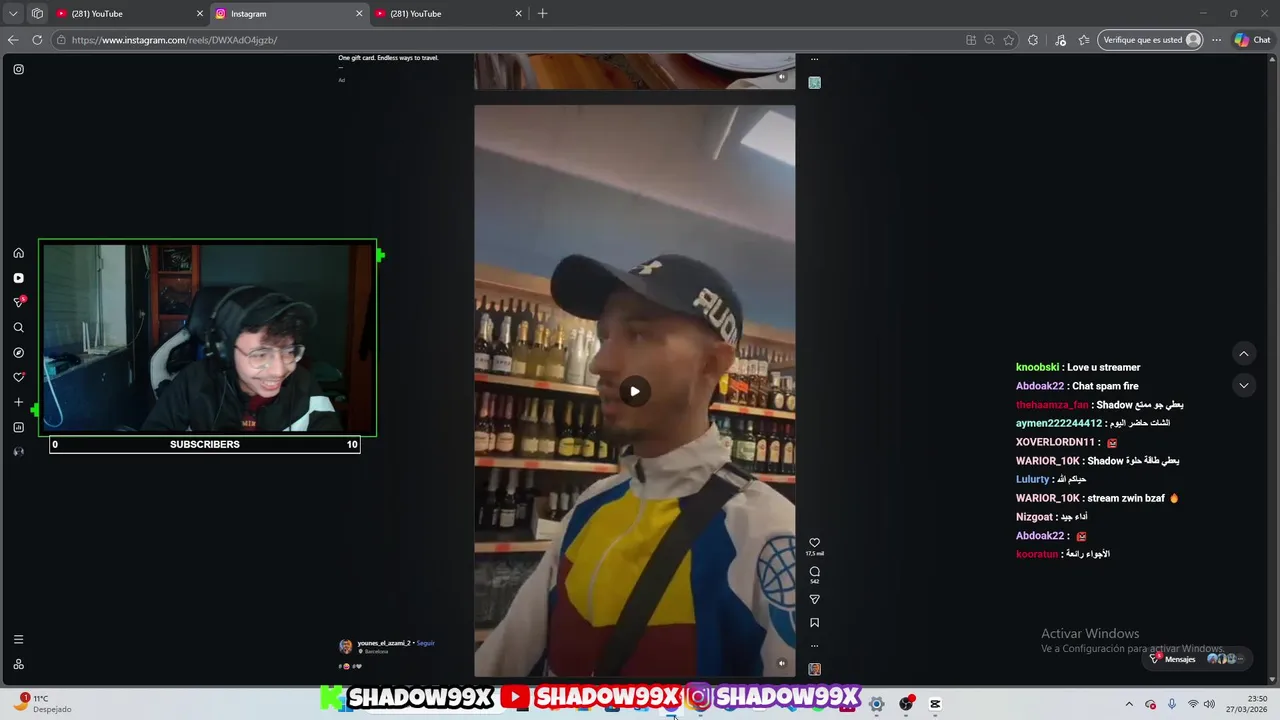The image size is (1280, 720).
Task: Open more options for previous reel above
Action: point(814,60)
